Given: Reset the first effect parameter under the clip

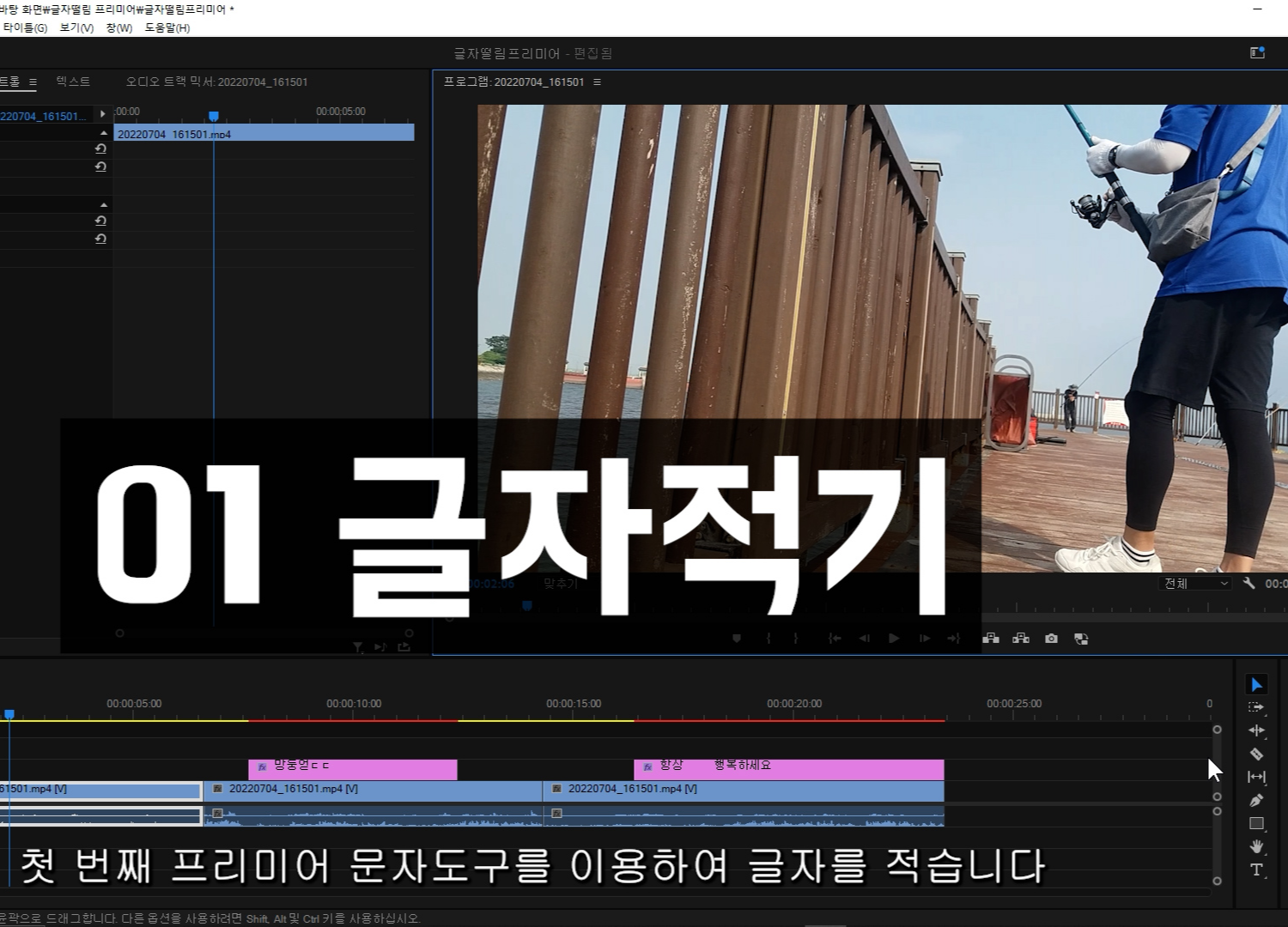Looking at the screenshot, I should (x=100, y=148).
